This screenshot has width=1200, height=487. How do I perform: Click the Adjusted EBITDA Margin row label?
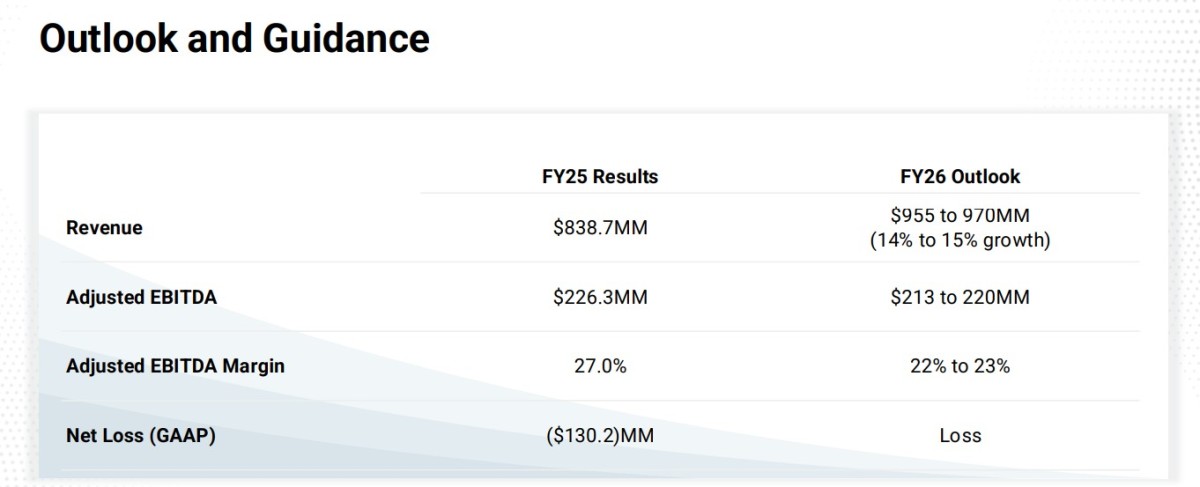click(175, 366)
